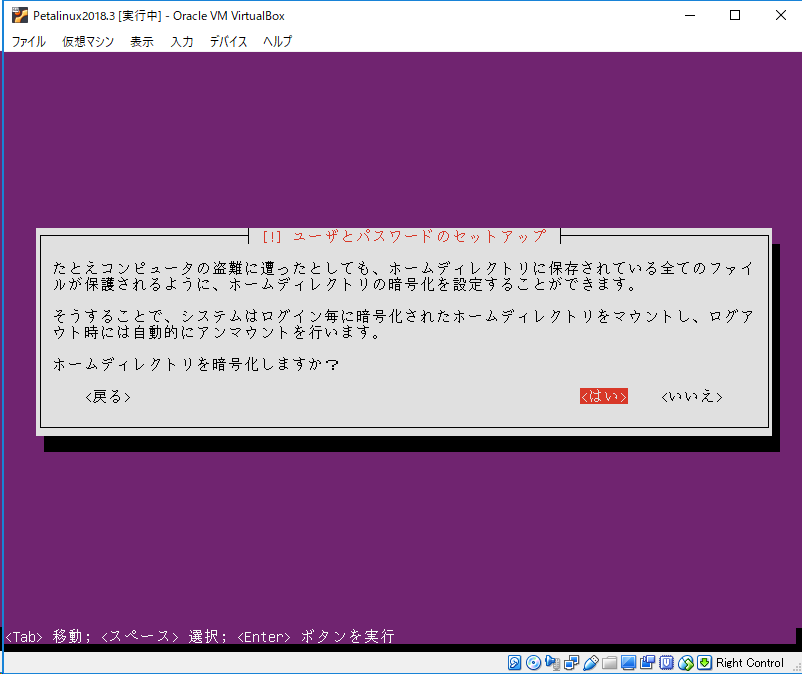This screenshot has height=674, width=802.
Task: Click the Right Control host key indicator
Action: 748,662
